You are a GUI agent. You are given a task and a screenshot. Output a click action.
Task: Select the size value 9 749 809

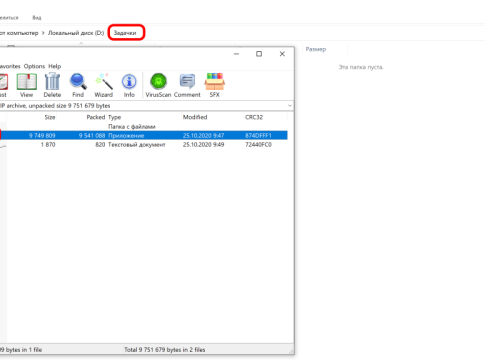click(x=42, y=135)
